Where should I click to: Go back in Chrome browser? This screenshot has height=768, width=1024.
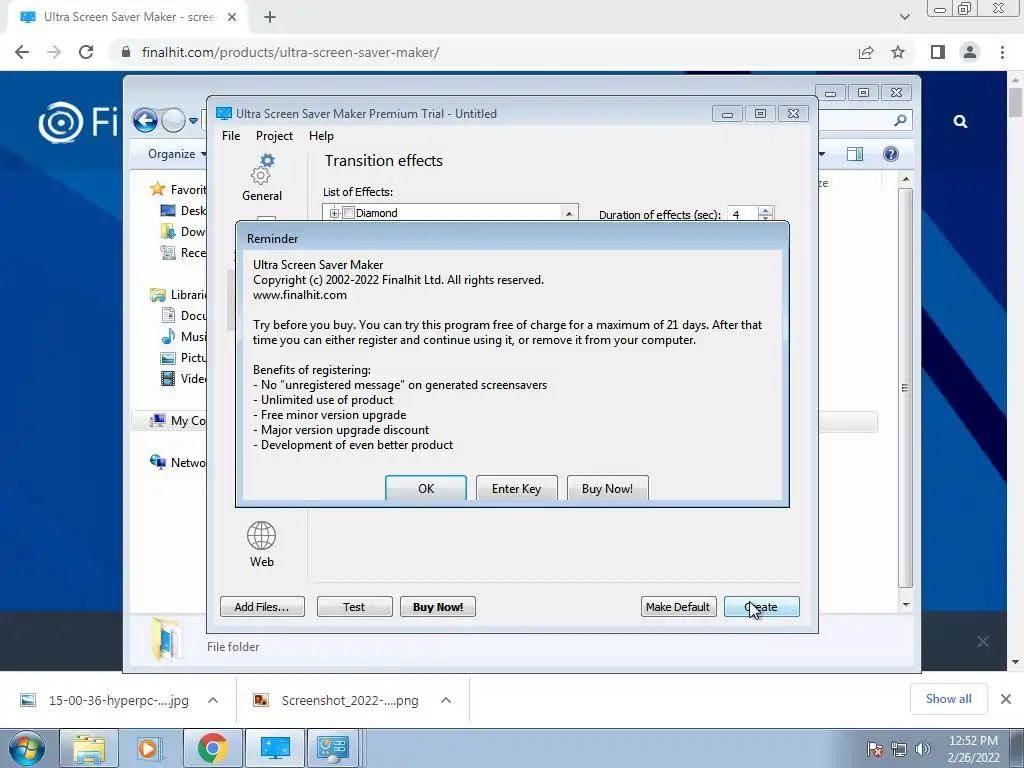click(22, 52)
